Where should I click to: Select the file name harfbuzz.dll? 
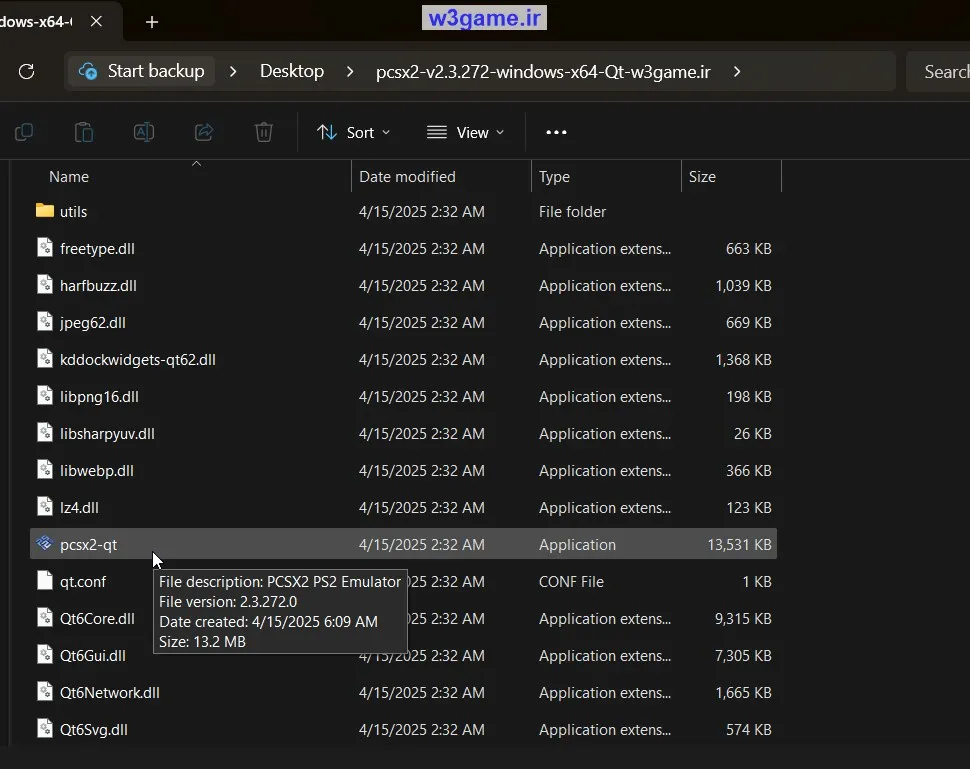point(98,286)
